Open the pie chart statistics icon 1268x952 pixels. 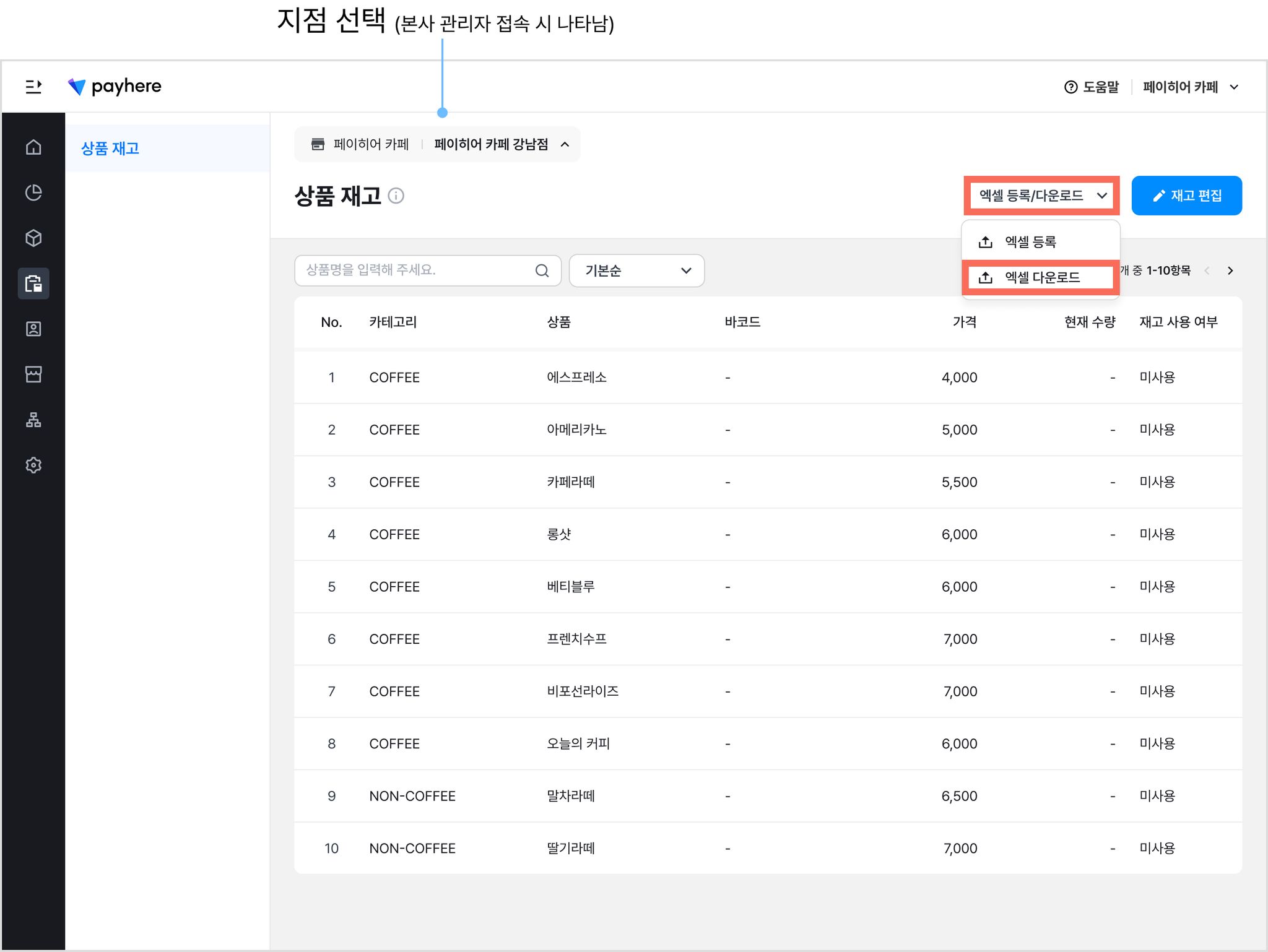coord(33,193)
